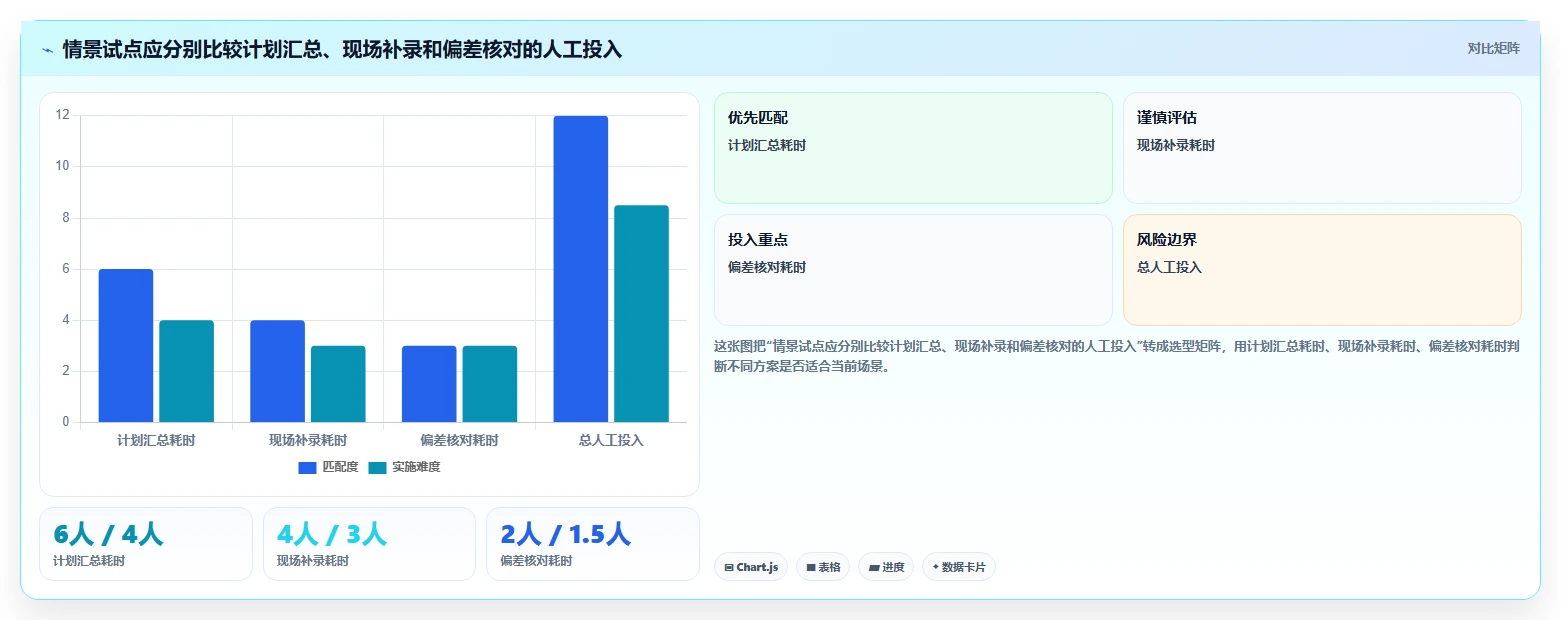1561x620 pixels.
Task: Toggle the 匹配度 legend color box
Action: click(x=307, y=467)
